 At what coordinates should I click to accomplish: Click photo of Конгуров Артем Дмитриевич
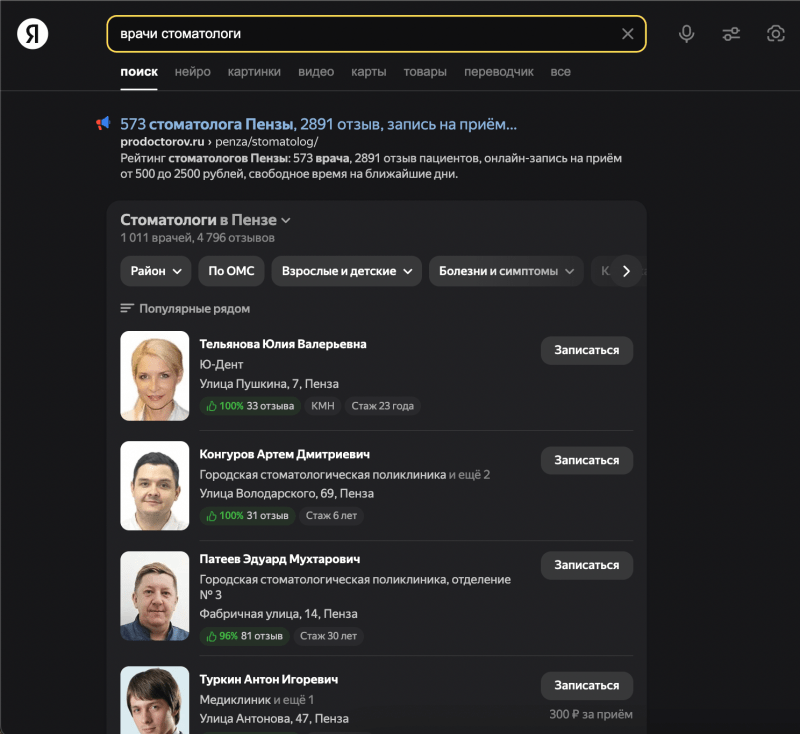coord(155,485)
